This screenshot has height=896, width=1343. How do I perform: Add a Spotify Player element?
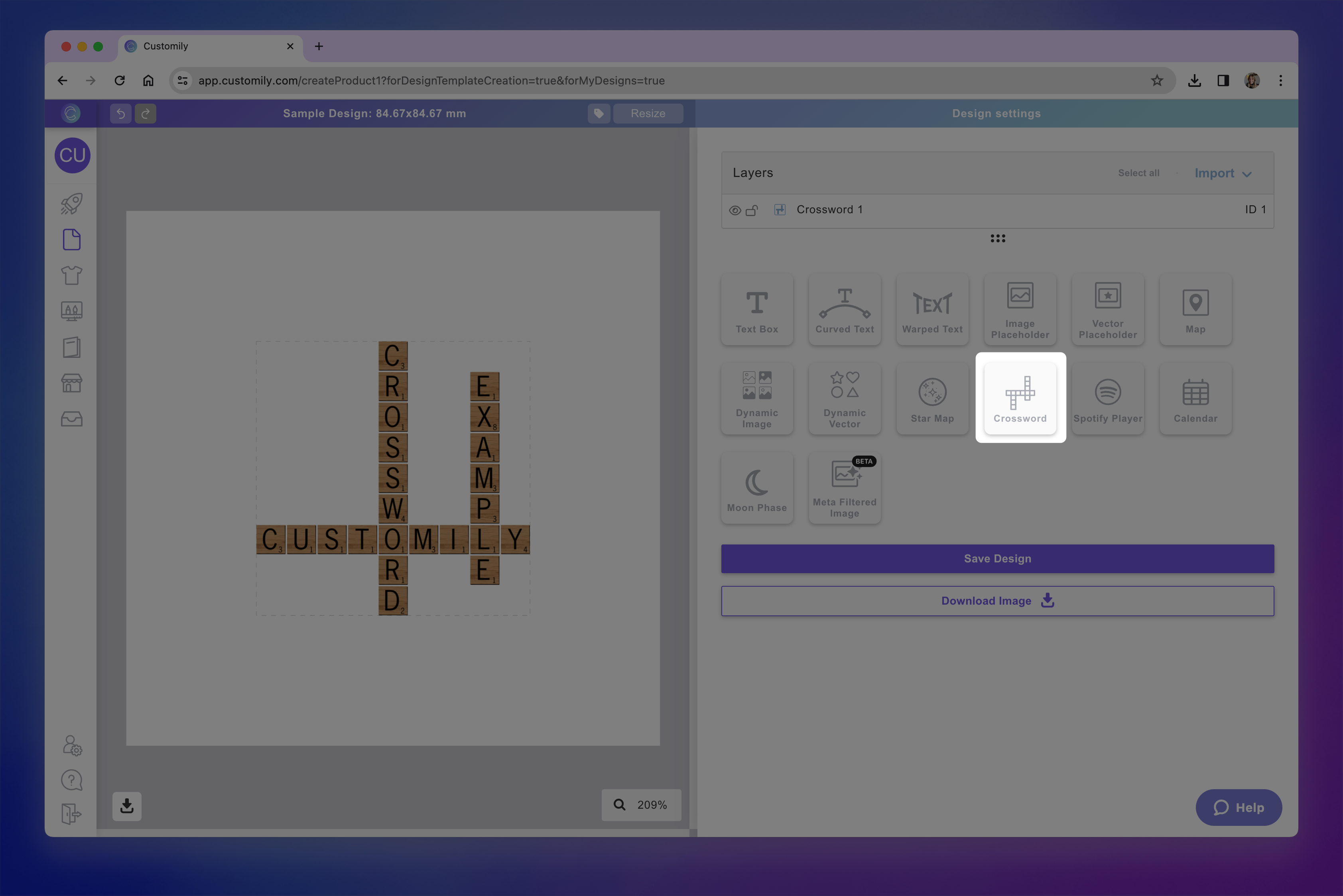click(x=1107, y=398)
